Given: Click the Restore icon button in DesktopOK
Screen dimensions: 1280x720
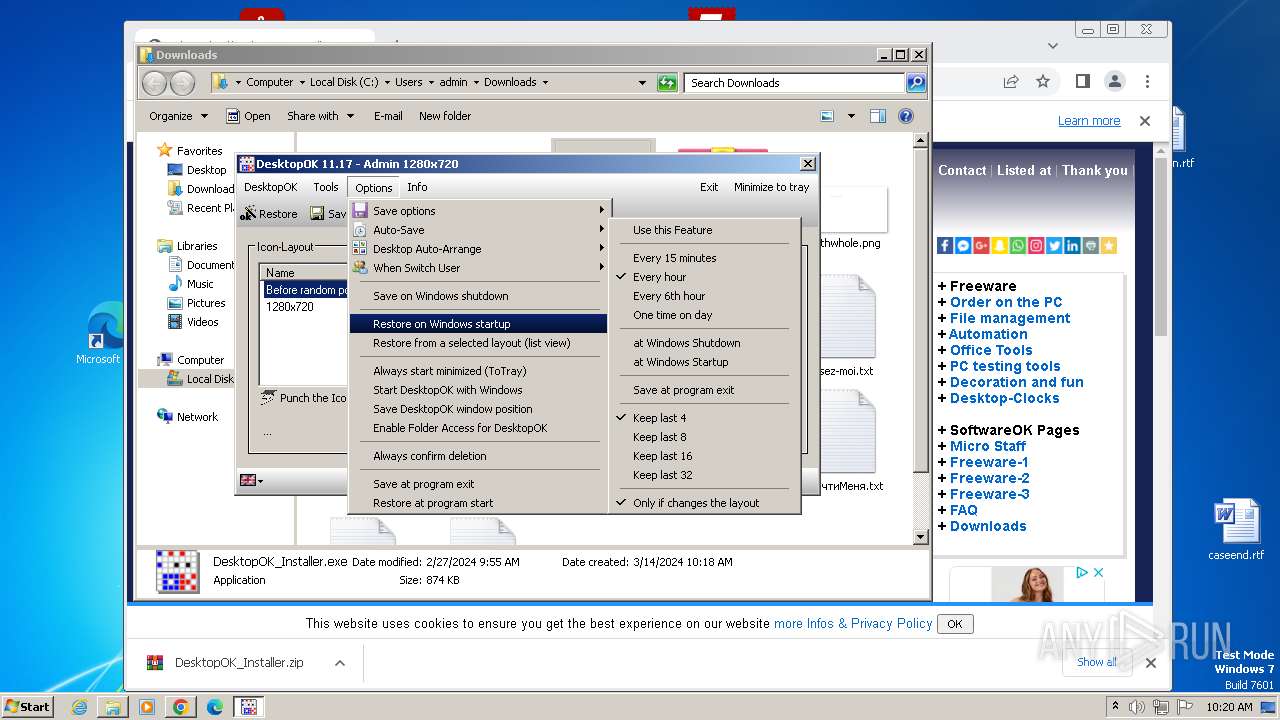Looking at the screenshot, I should coord(269,213).
